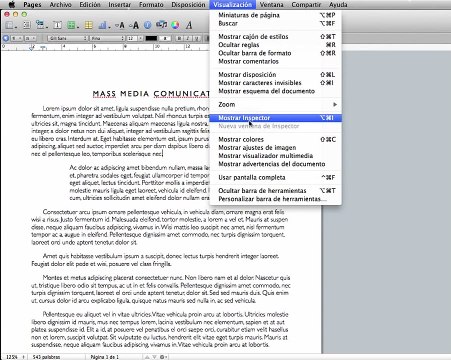Click the 543 palabras word count

click(46, 357)
